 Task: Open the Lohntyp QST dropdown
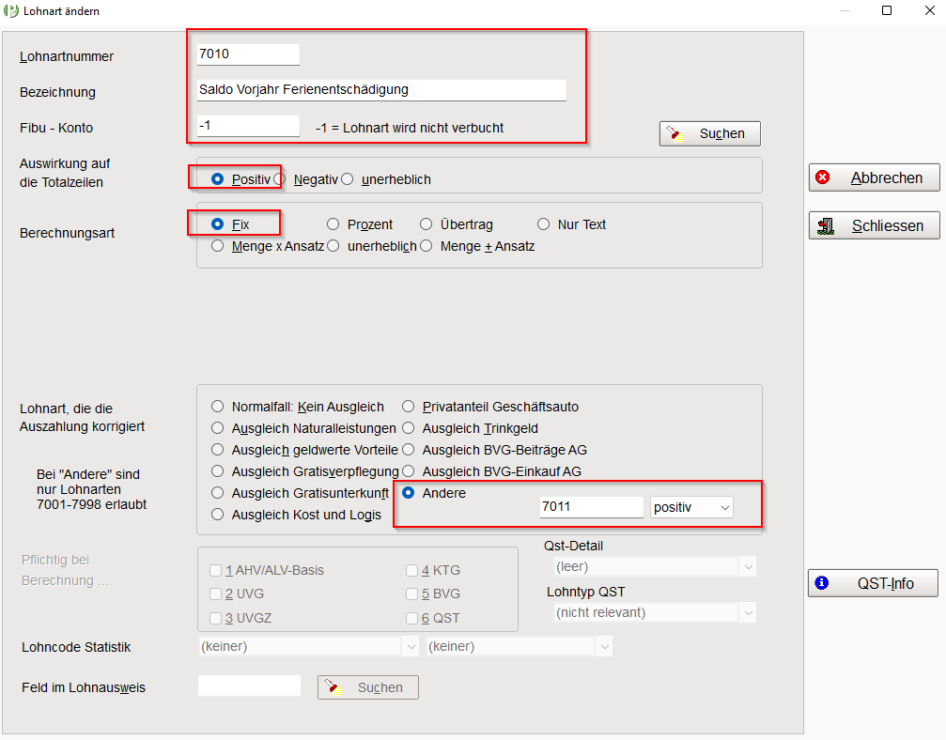click(x=655, y=613)
